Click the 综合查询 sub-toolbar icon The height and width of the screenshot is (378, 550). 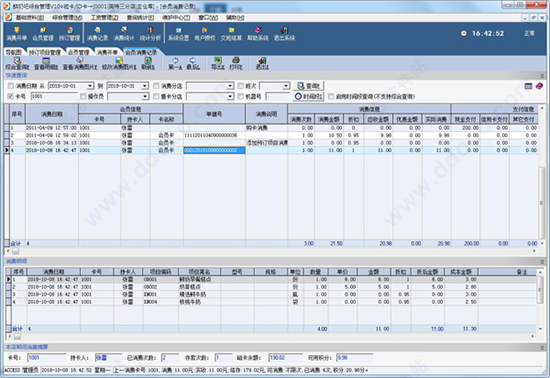tap(17, 63)
